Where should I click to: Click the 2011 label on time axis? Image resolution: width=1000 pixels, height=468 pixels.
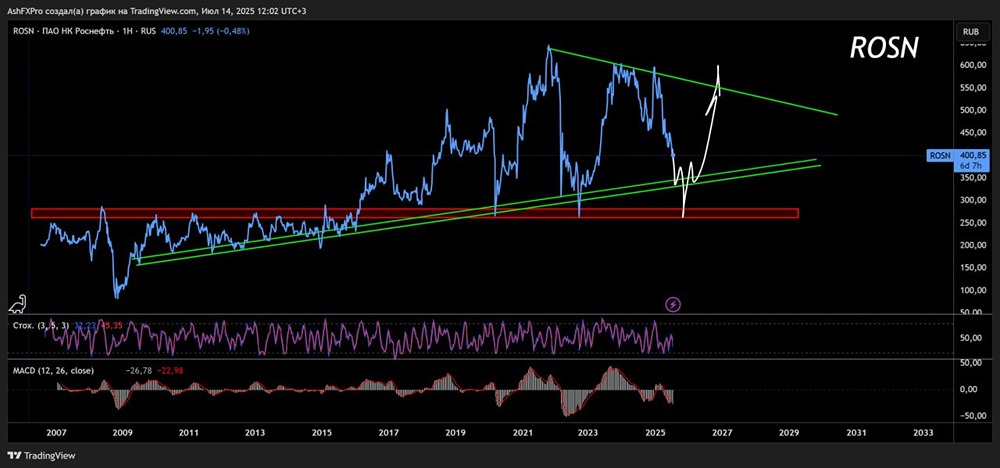188,433
